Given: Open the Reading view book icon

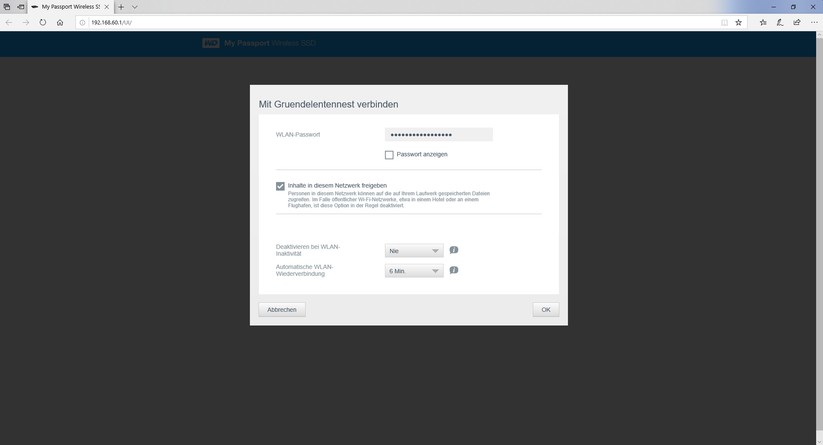Looking at the screenshot, I should 724,23.
